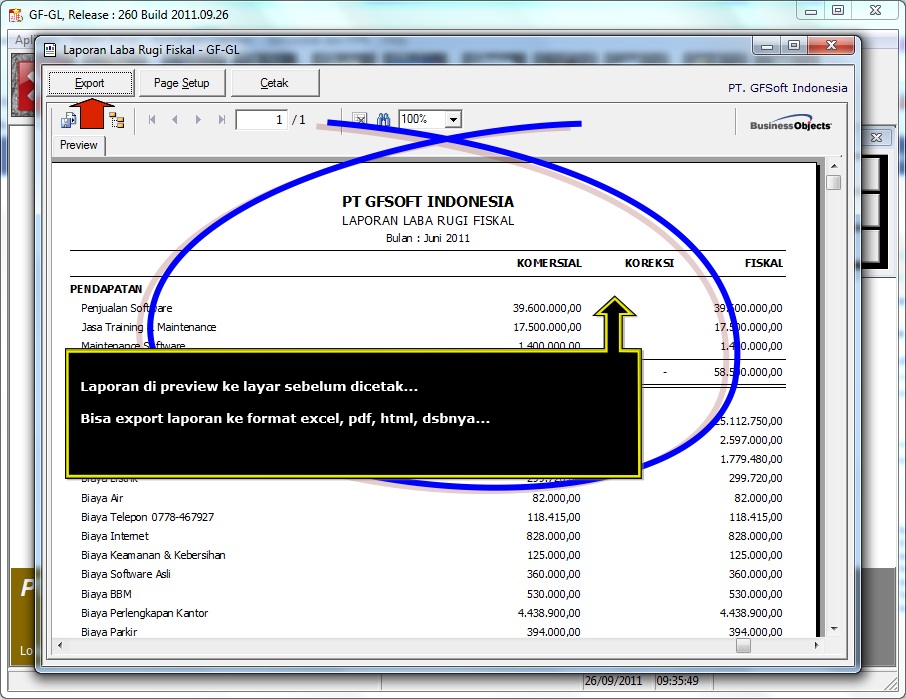Go to the previous page
Image resolution: width=906 pixels, height=699 pixels.
click(174, 120)
